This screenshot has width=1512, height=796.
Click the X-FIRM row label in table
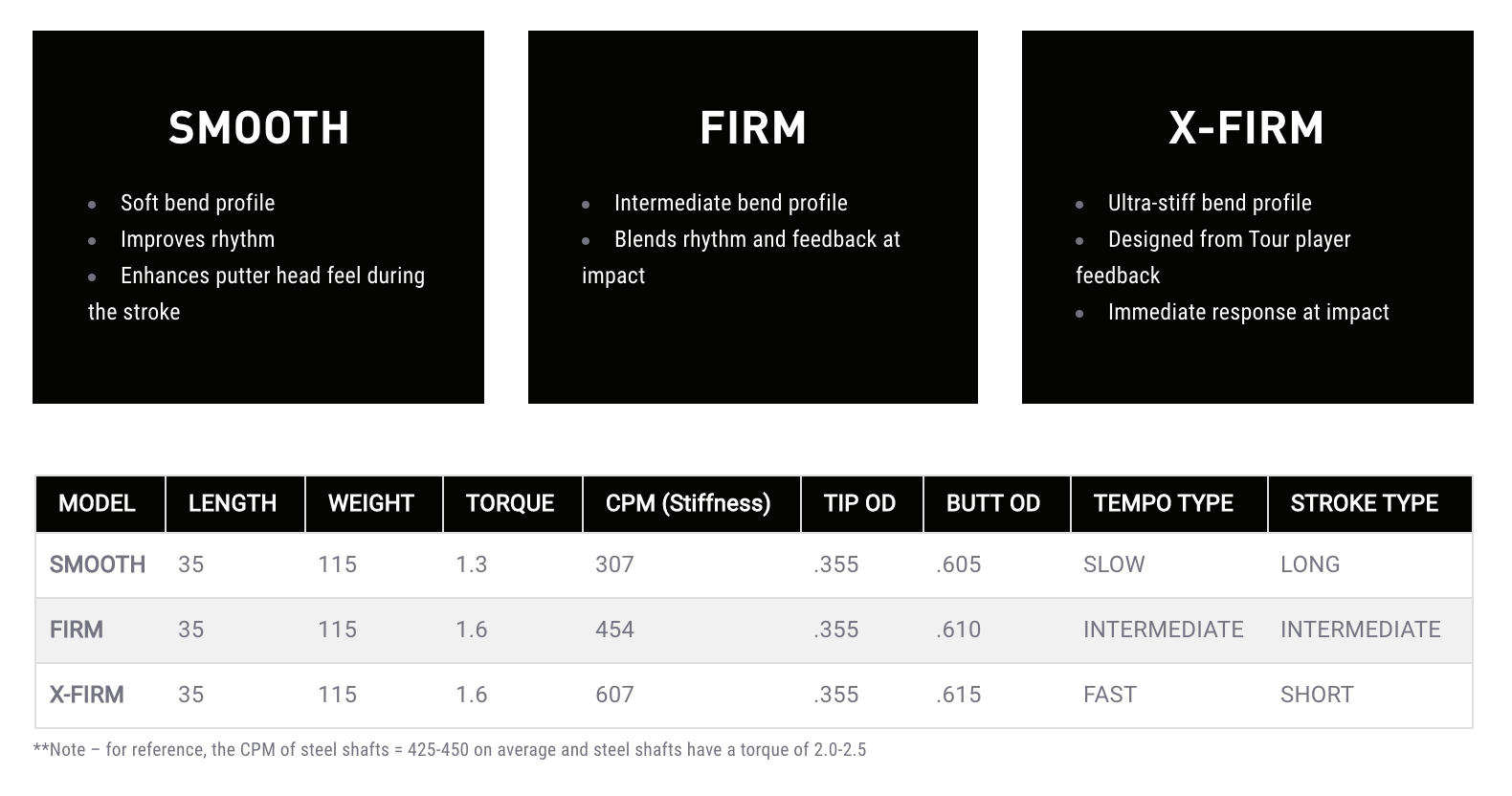[87, 695]
